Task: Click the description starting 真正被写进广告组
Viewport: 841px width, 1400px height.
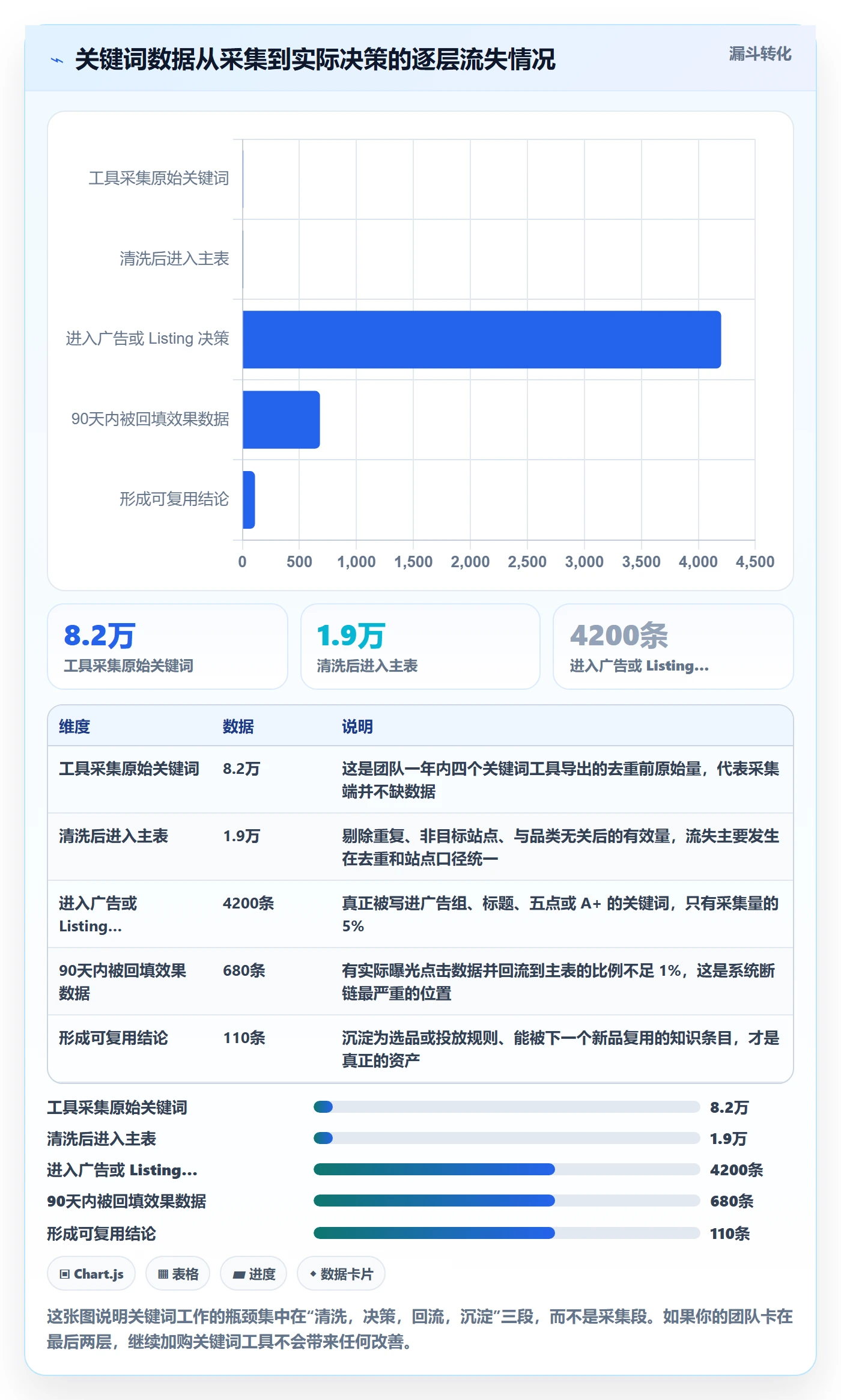Action: (560, 915)
